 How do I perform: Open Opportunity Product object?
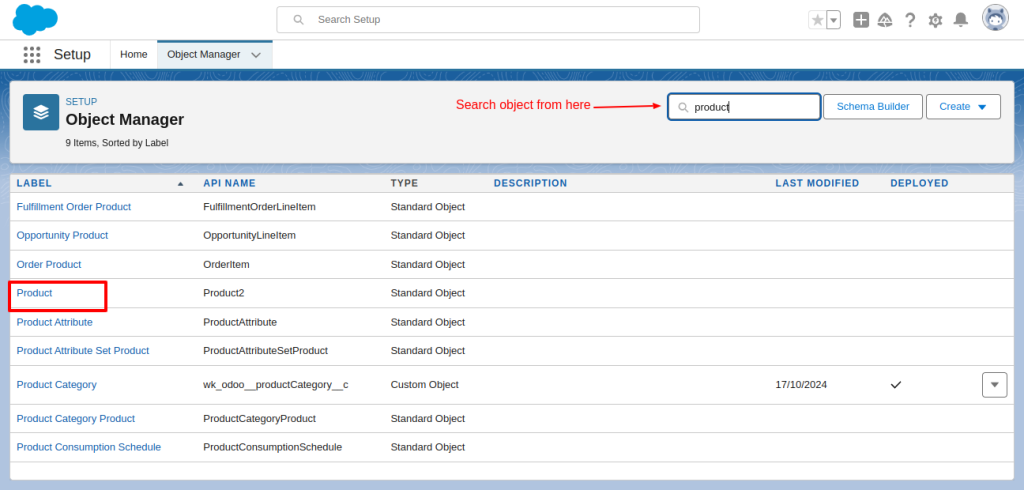[x=62, y=235]
